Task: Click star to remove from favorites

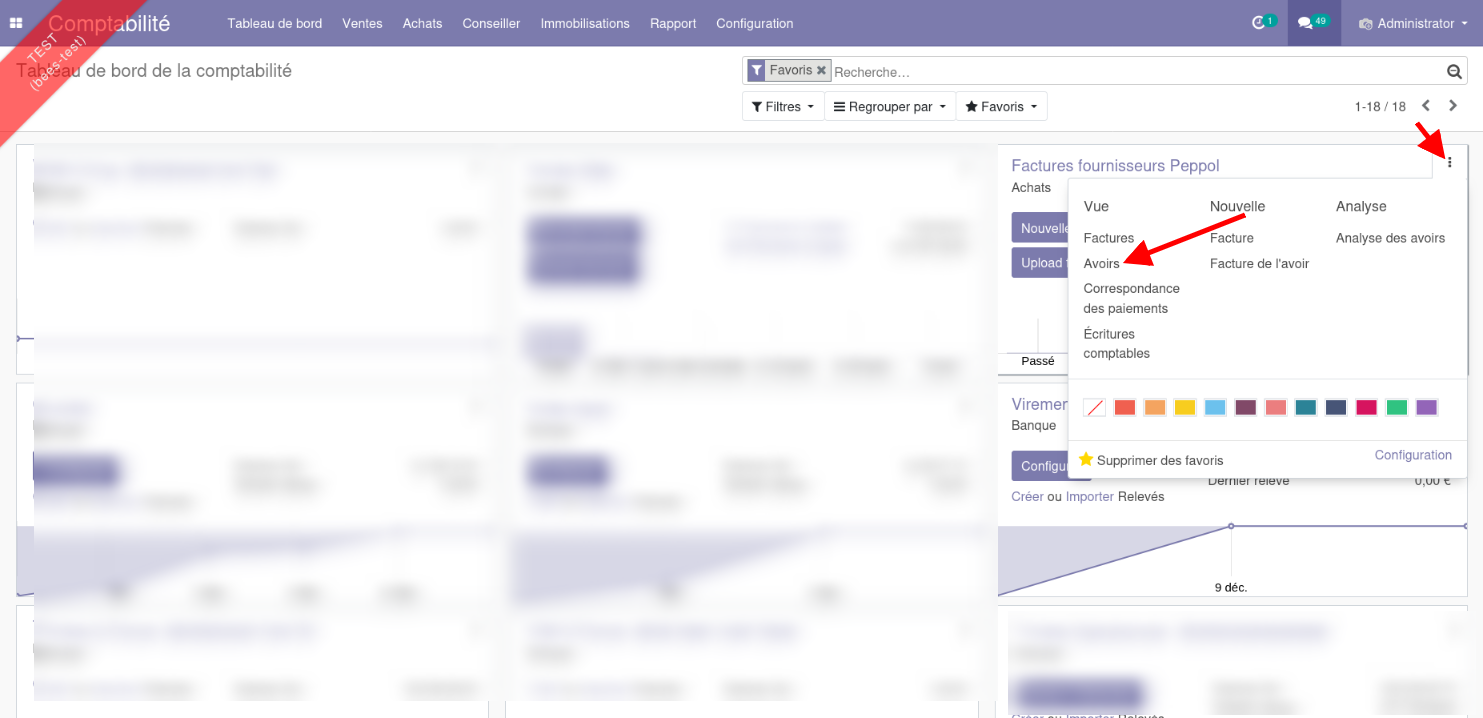Action: [x=1086, y=460]
